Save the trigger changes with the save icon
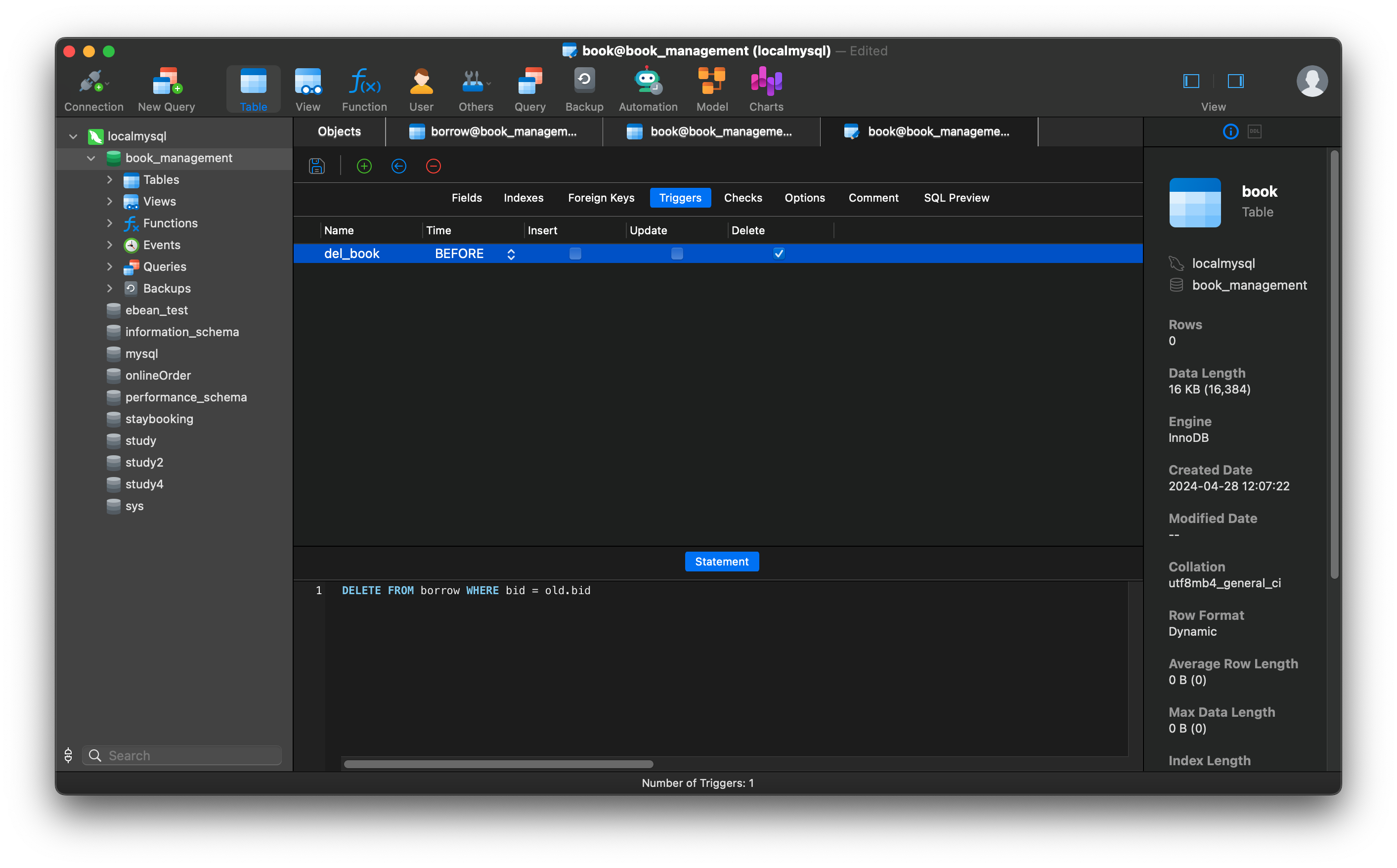The image size is (1397, 868). [316, 166]
